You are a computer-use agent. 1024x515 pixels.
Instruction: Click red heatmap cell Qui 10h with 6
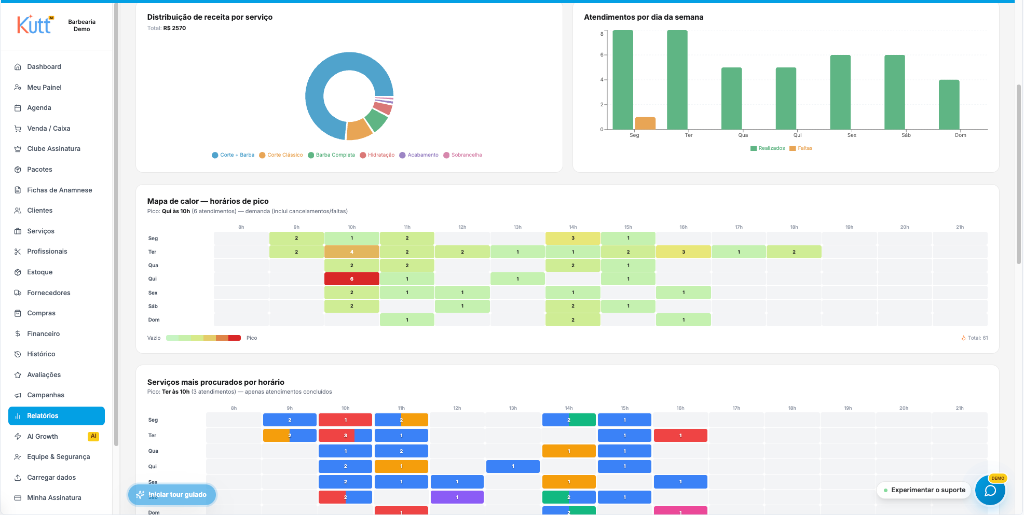pyautogui.click(x=351, y=279)
